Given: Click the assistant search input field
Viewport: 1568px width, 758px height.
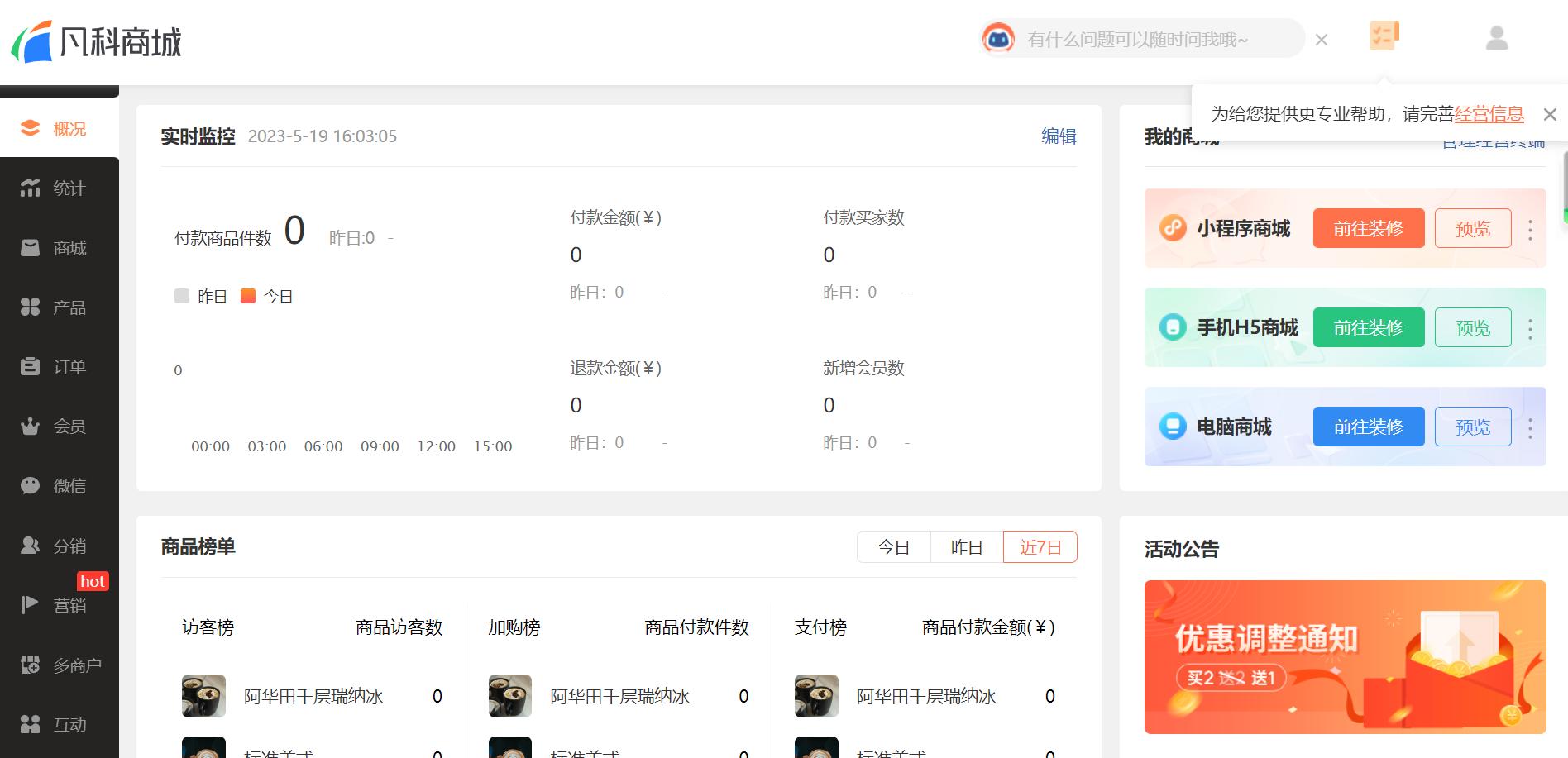Looking at the screenshot, I should pyautogui.click(x=1150, y=38).
